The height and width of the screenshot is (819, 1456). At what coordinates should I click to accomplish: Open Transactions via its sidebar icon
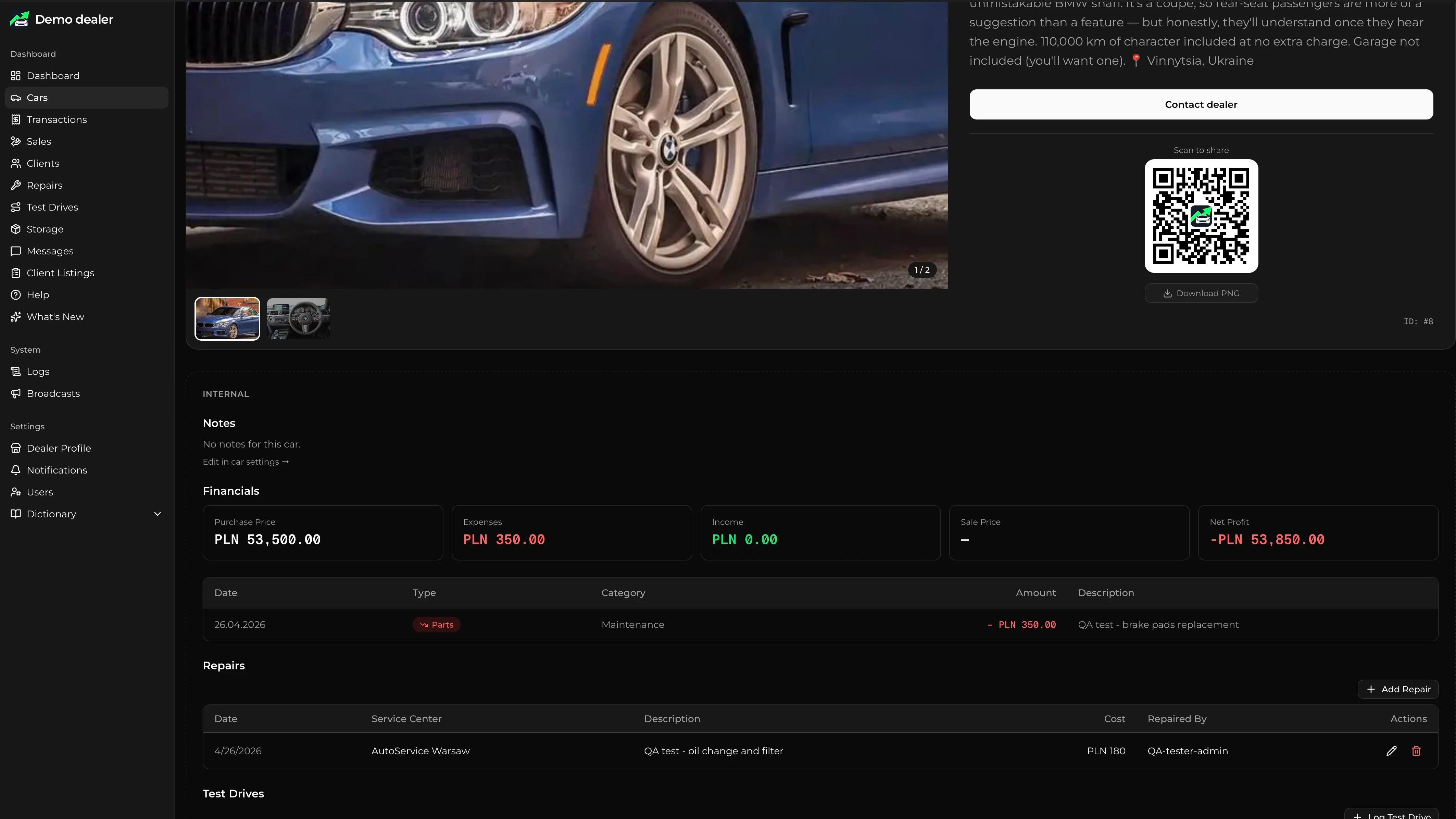(16, 120)
